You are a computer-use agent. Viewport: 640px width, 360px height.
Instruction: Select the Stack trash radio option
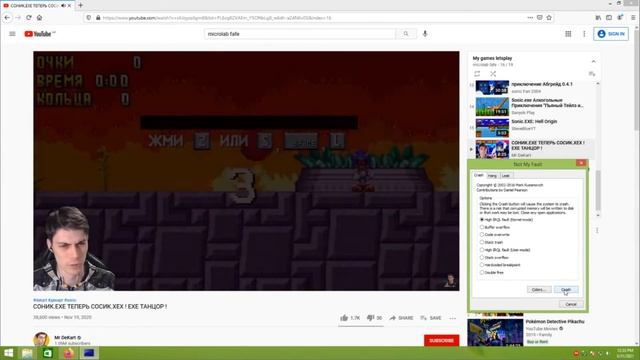tap(482, 242)
